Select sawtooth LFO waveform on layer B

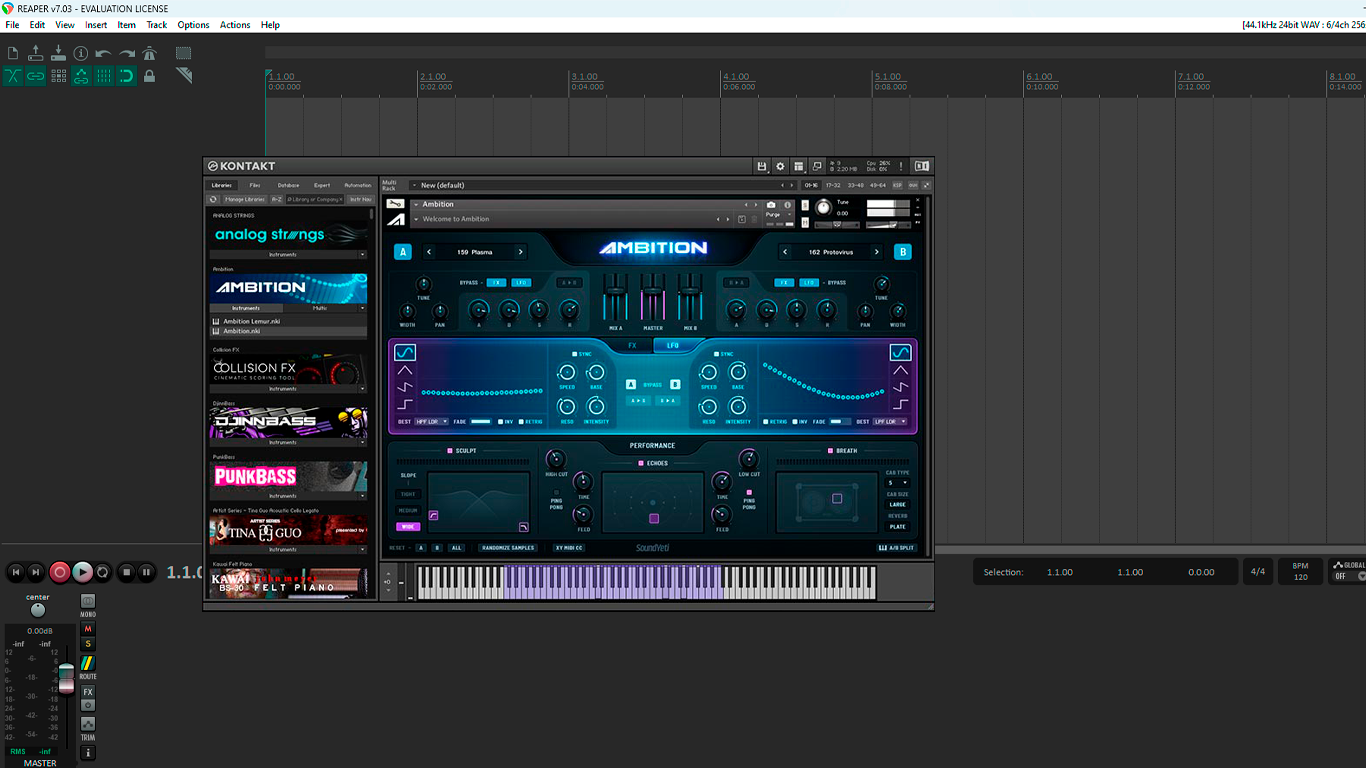[900, 387]
